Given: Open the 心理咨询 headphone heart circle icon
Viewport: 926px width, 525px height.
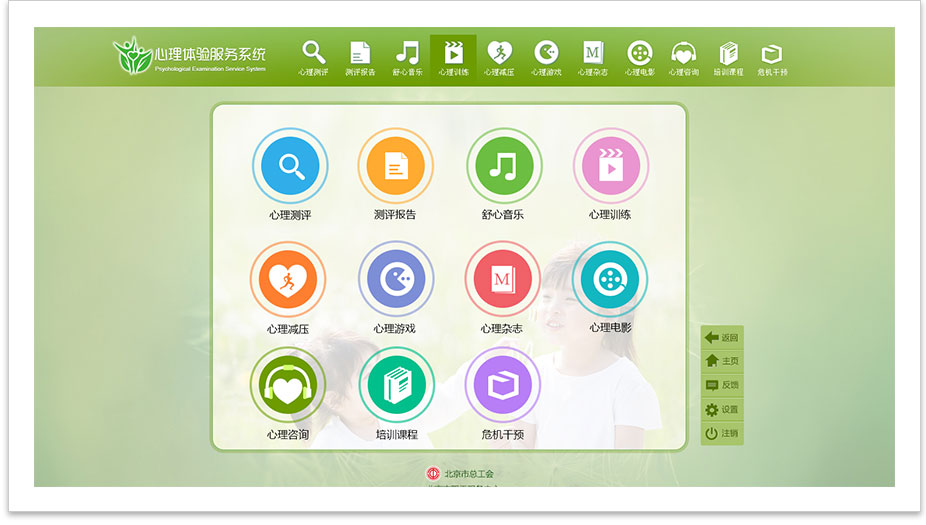Looking at the screenshot, I should (x=288, y=386).
